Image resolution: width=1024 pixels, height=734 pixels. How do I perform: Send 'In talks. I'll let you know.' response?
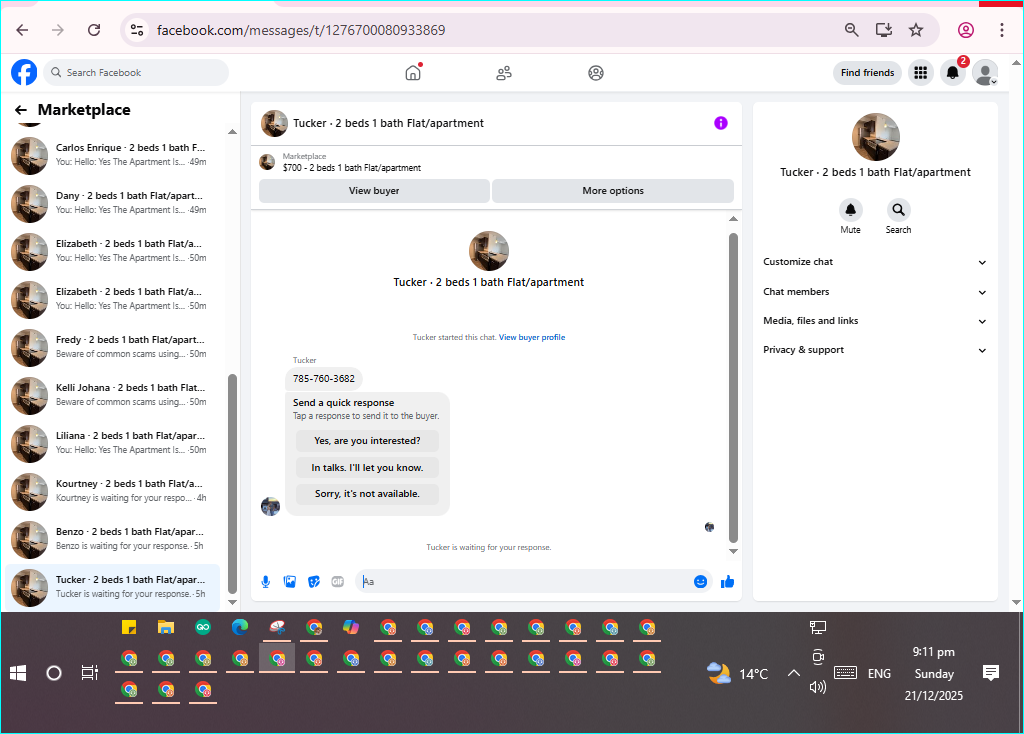coord(367,468)
